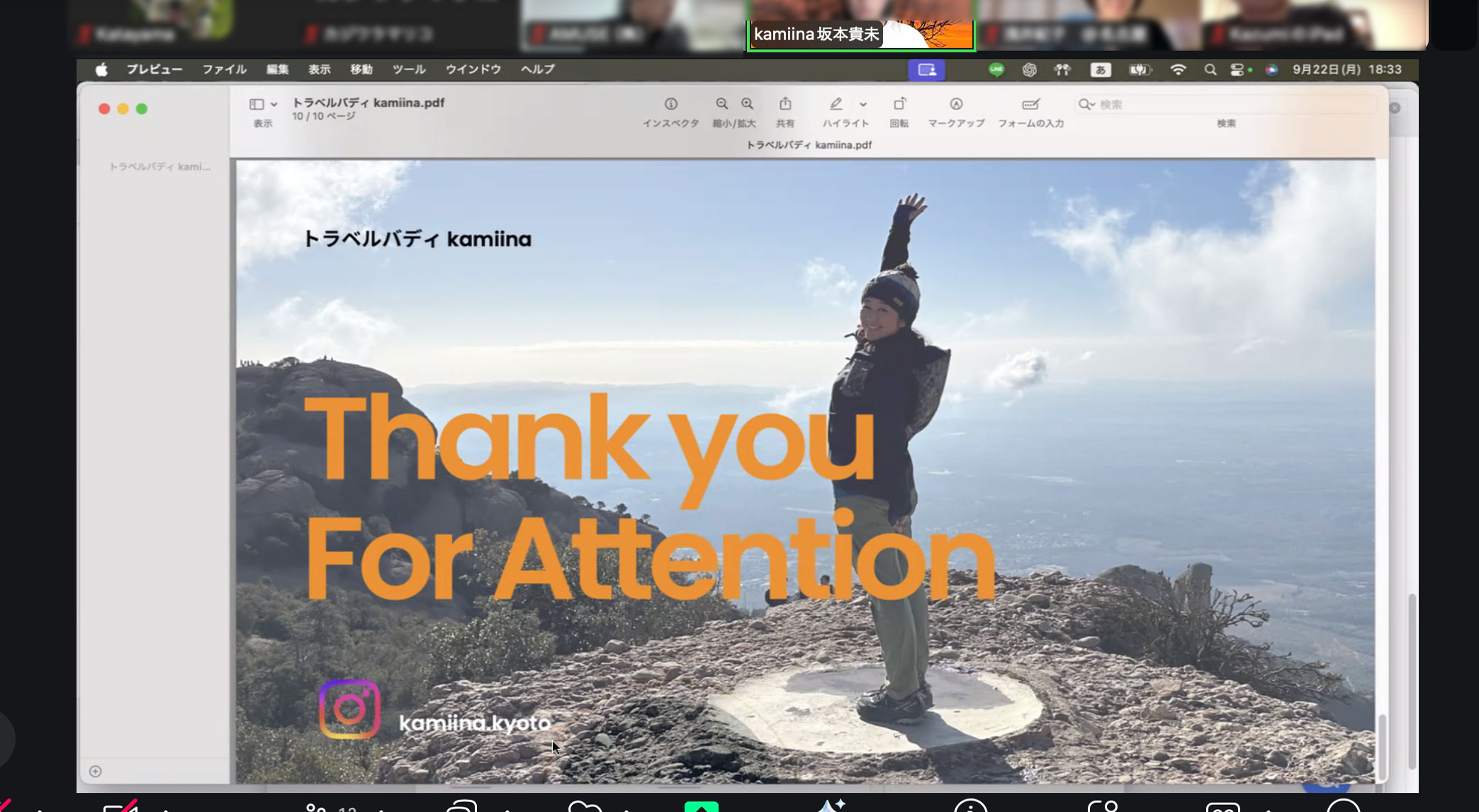This screenshot has height=812, width=1479.
Task: Open the Inspector (インスペクタ) tool
Action: 670,104
